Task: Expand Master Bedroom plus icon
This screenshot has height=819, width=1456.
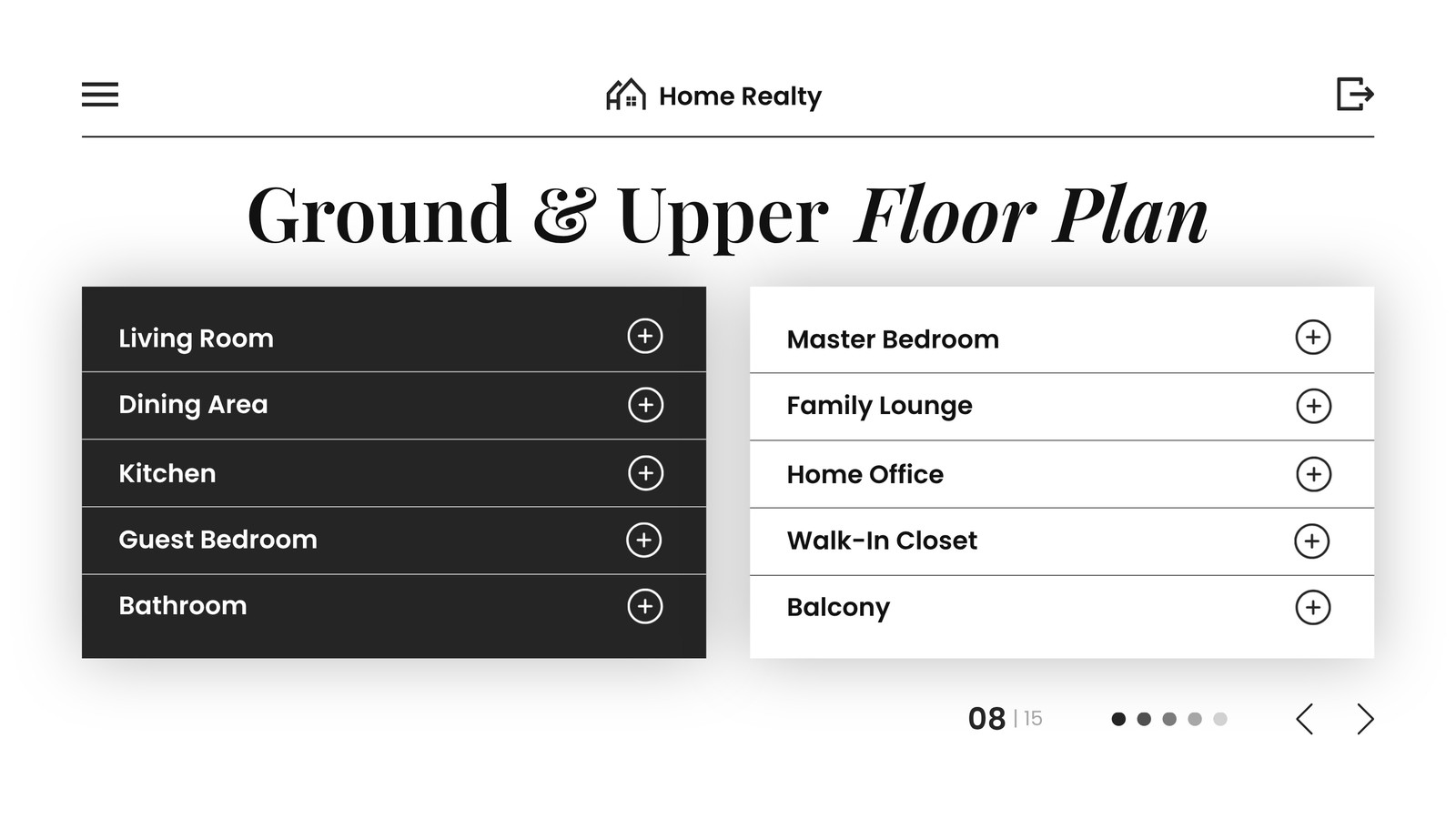Action: click(1313, 338)
